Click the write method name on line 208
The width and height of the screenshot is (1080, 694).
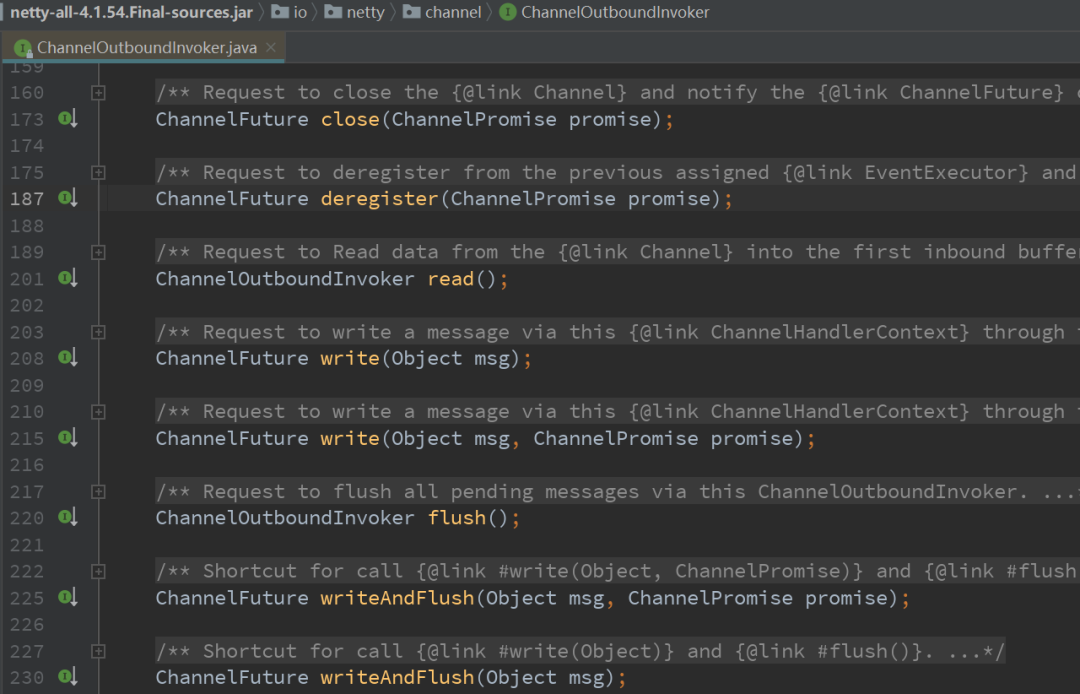(x=350, y=358)
